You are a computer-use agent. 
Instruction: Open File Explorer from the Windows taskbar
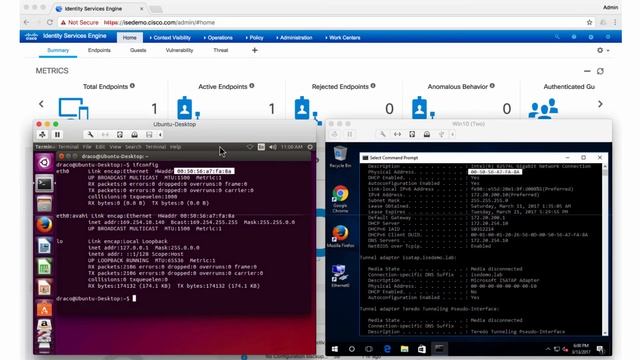[x=404, y=349]
